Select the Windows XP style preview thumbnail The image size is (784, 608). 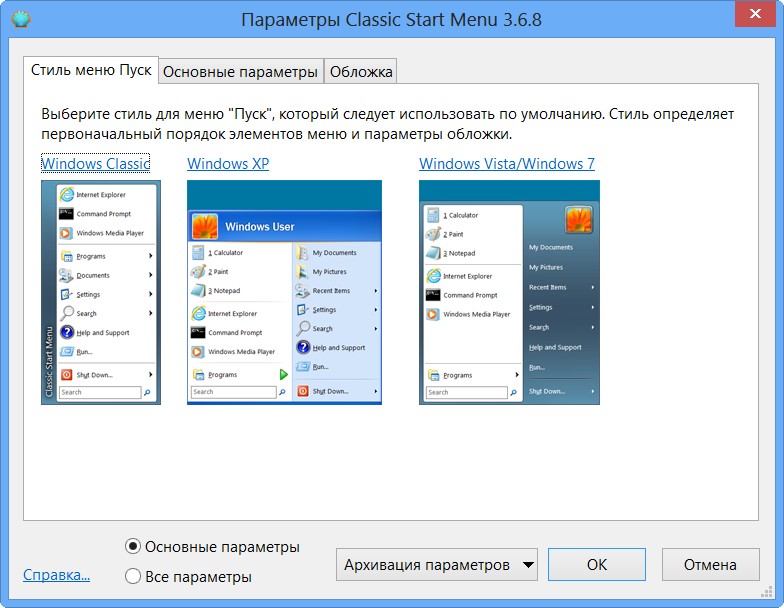[x=284, y=293]
